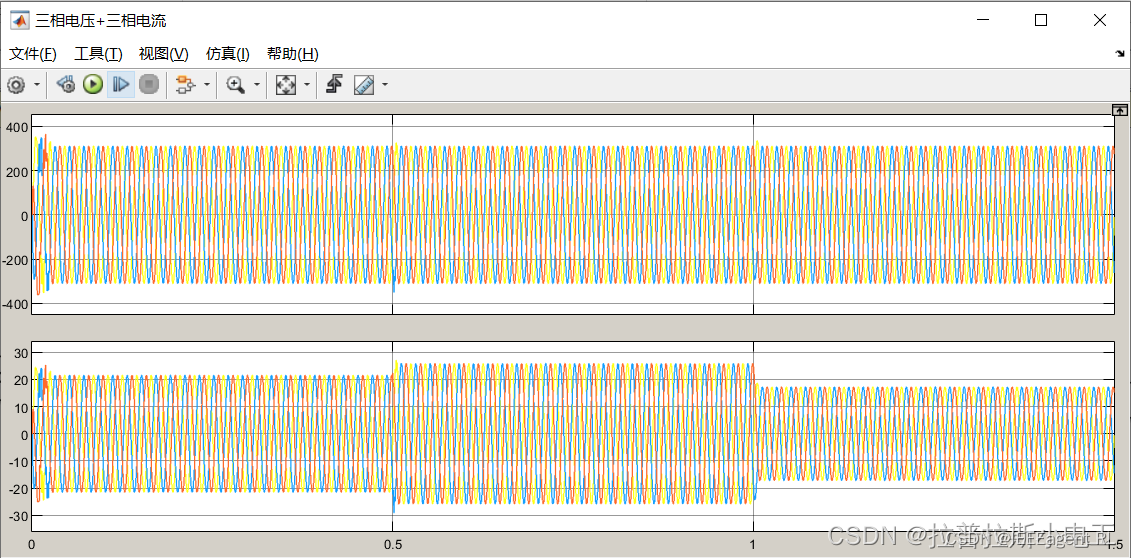Select the zoom magnifier tool
The image size is (1131, 558).
(x=235, y=85)
